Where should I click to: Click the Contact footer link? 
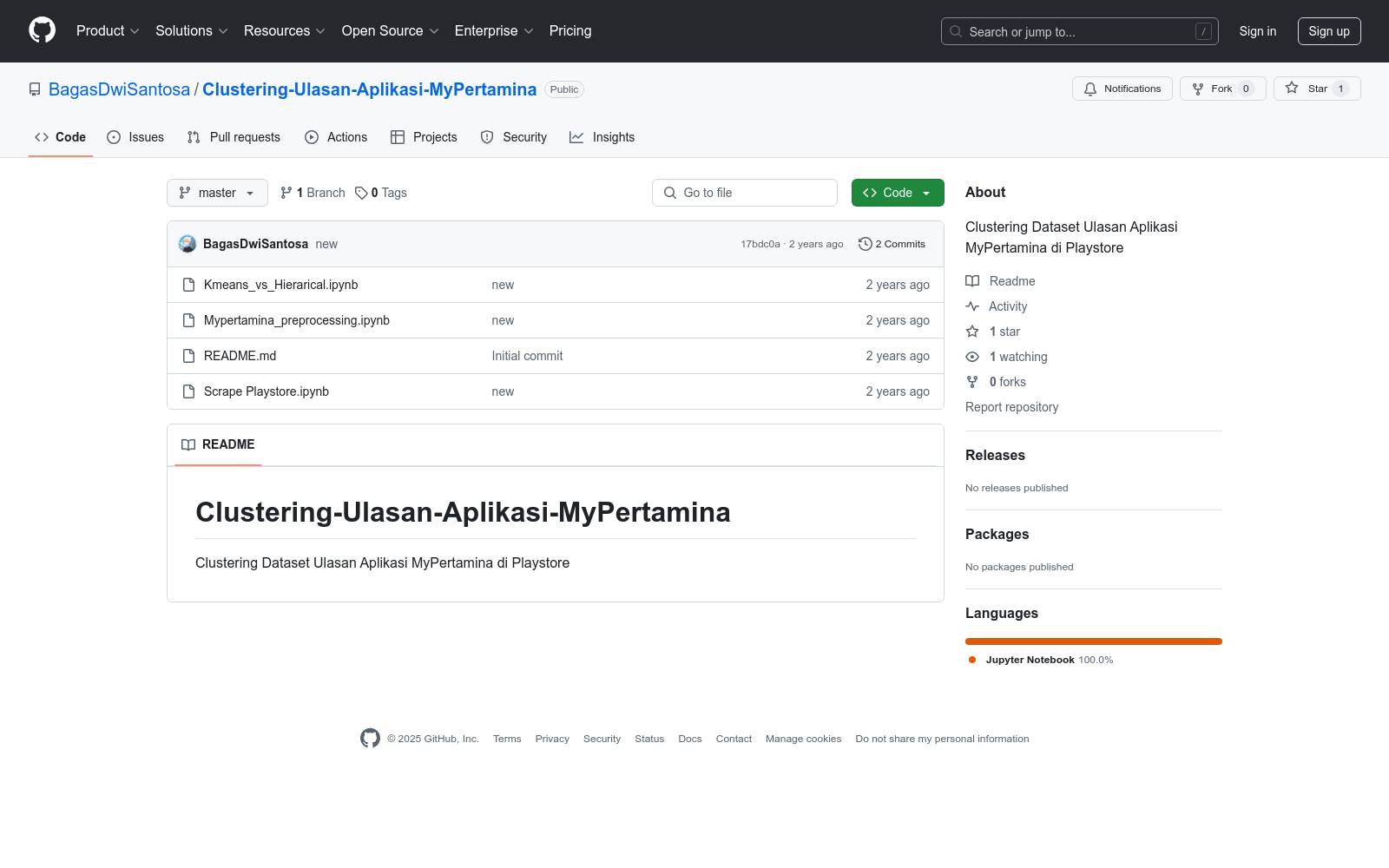[x=734, y=739]
